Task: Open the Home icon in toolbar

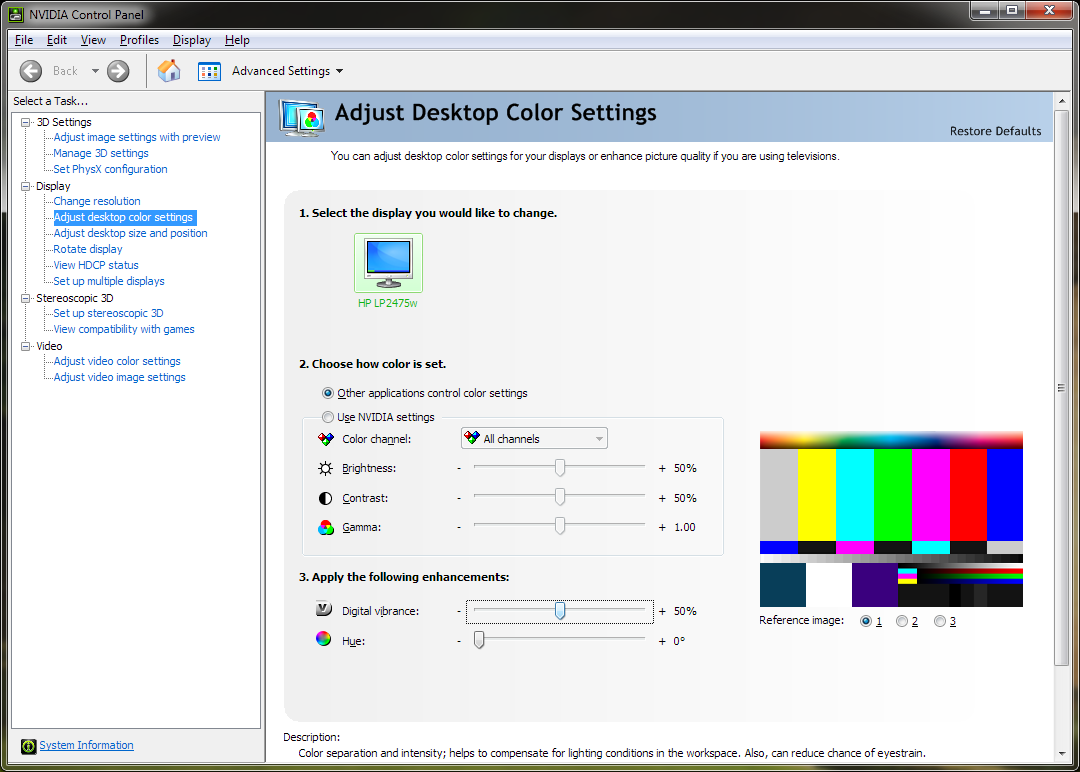Action: (169, 70)
